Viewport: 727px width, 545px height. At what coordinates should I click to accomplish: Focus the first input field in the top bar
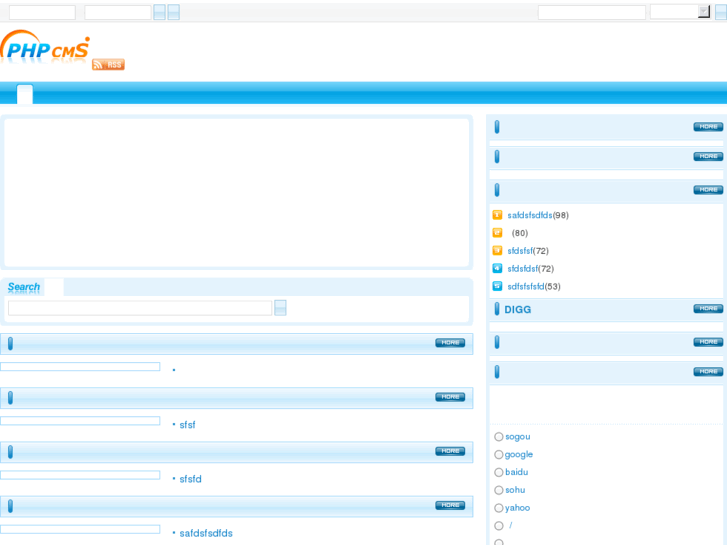[x=42, y=12]
